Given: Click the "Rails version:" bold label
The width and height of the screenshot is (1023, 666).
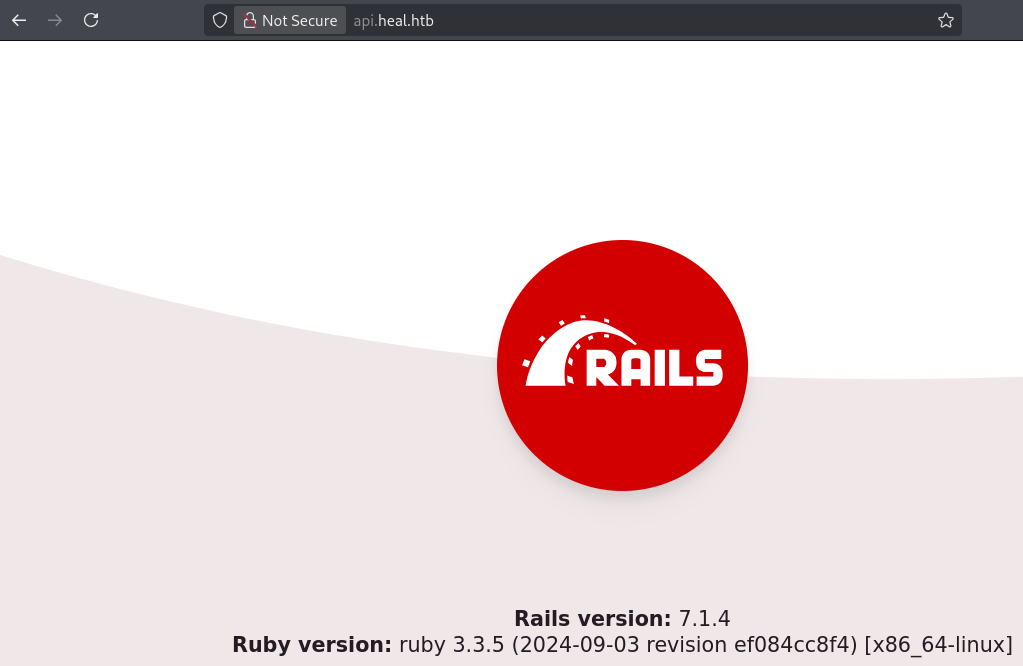Looking at the screenshot, I should coord(592,618).
